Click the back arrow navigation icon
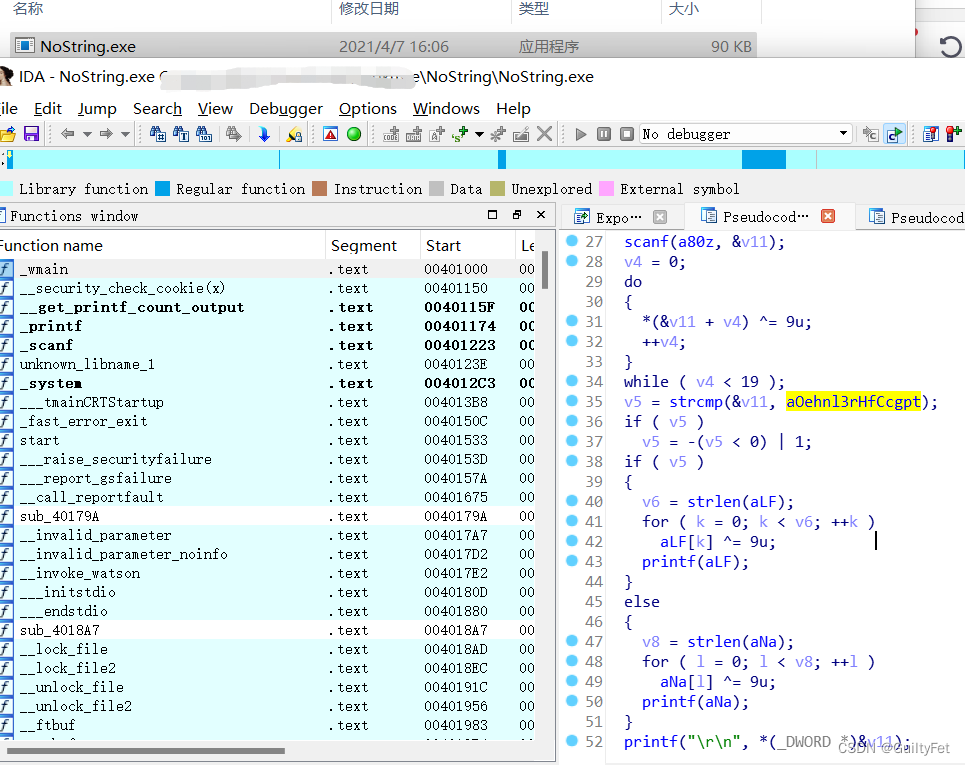 click(67, 134)
